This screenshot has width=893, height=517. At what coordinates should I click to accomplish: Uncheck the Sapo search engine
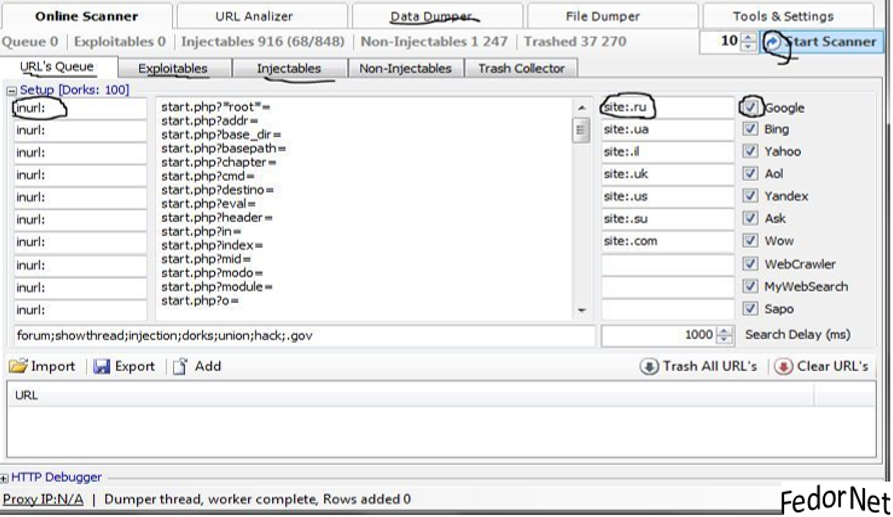tap(751, 309)
